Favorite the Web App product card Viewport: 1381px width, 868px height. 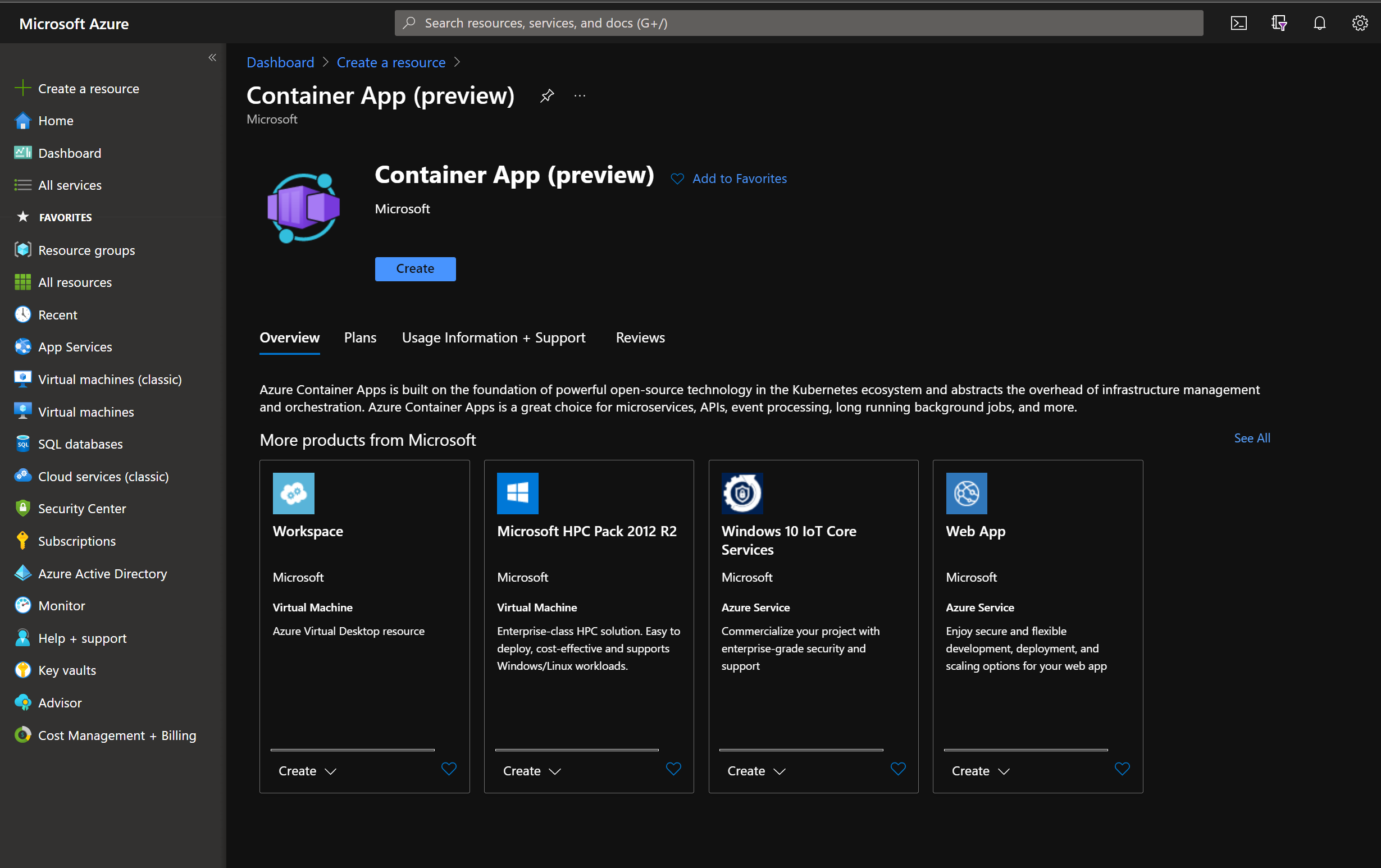tap(1122, 769)
